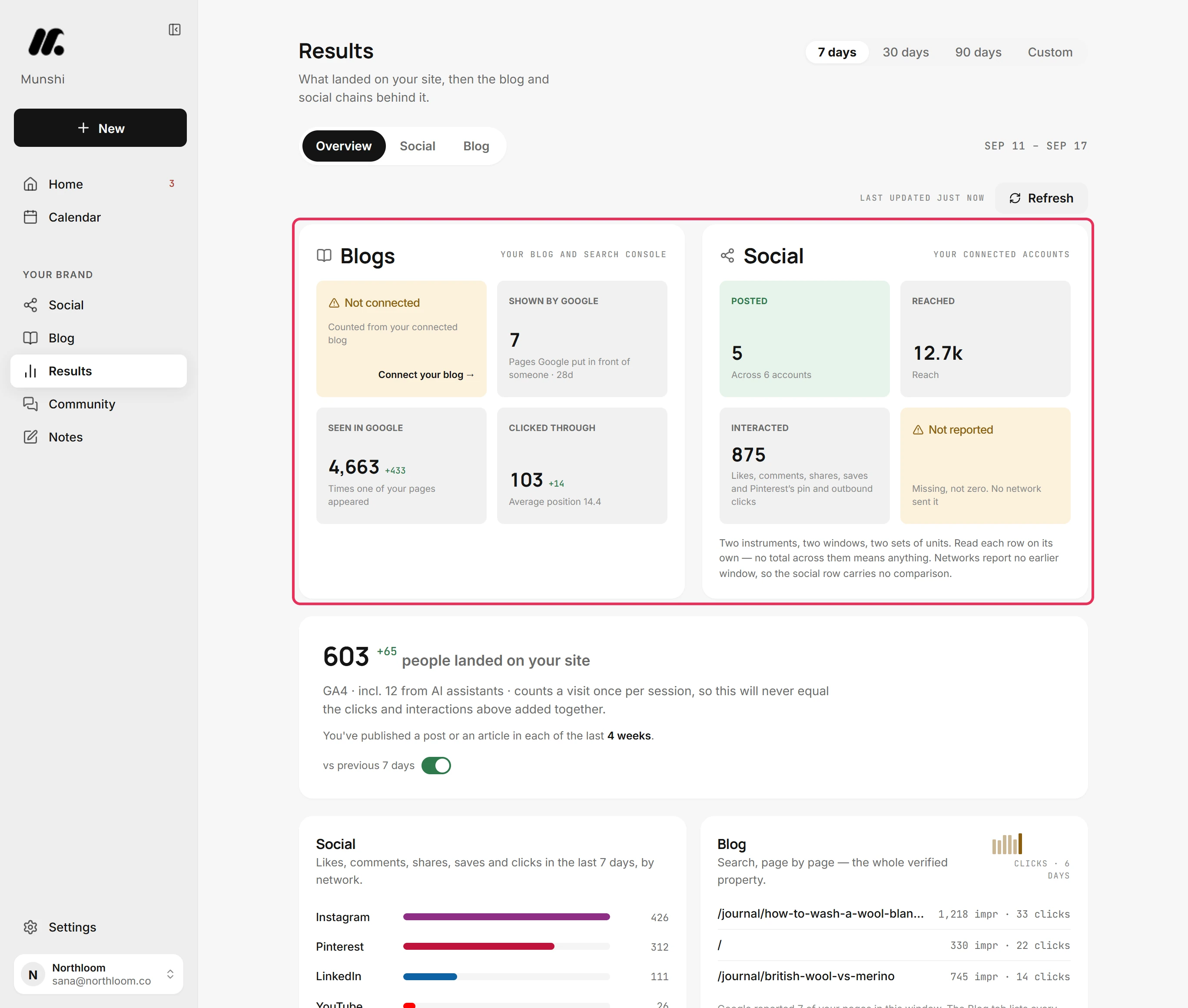Collapse the sidebar panel icon
Viewport: 1188px width, 1008px height.
(175, 30)
